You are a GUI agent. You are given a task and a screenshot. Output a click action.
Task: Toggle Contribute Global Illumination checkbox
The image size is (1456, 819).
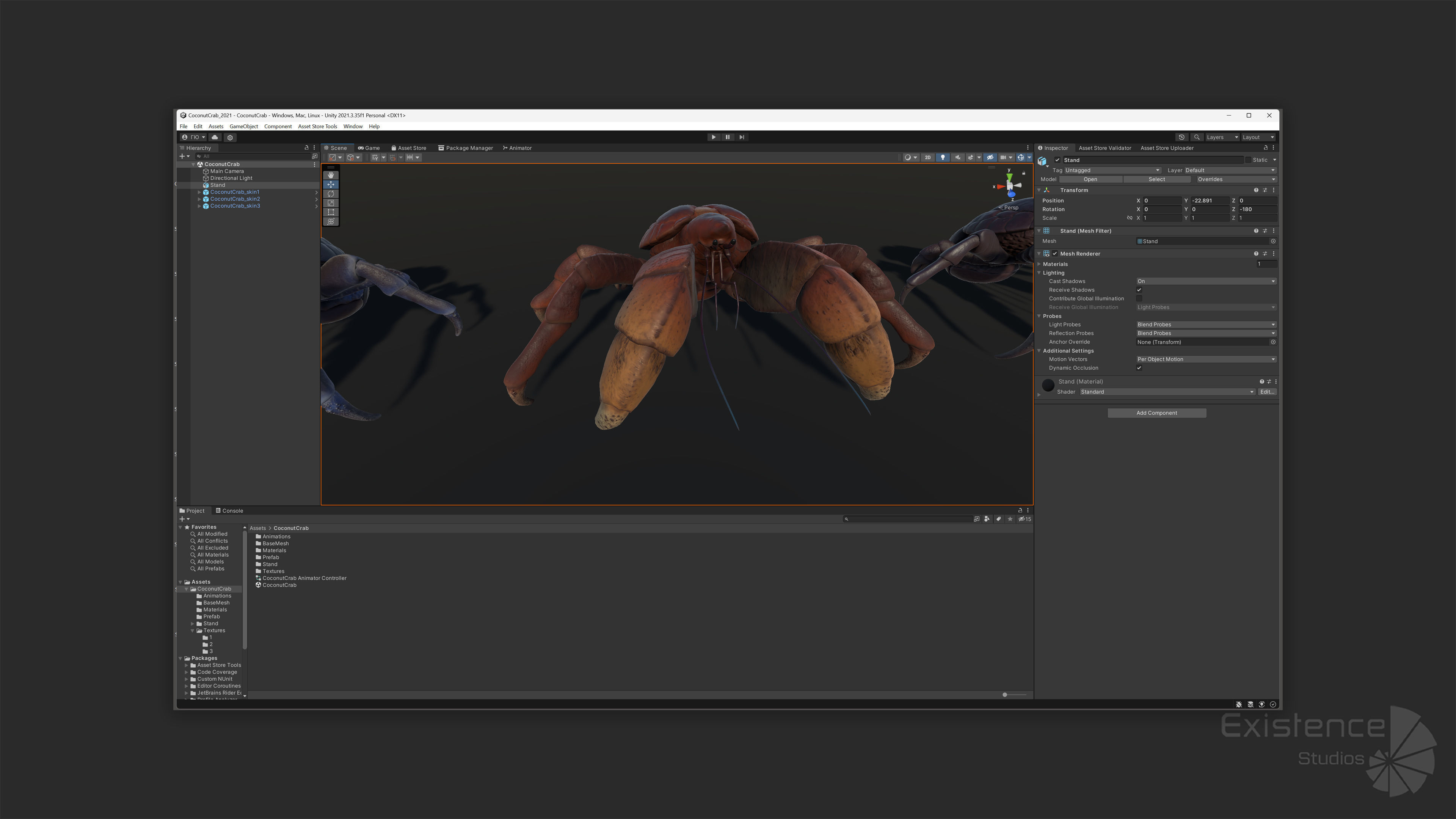point(1139,298)
